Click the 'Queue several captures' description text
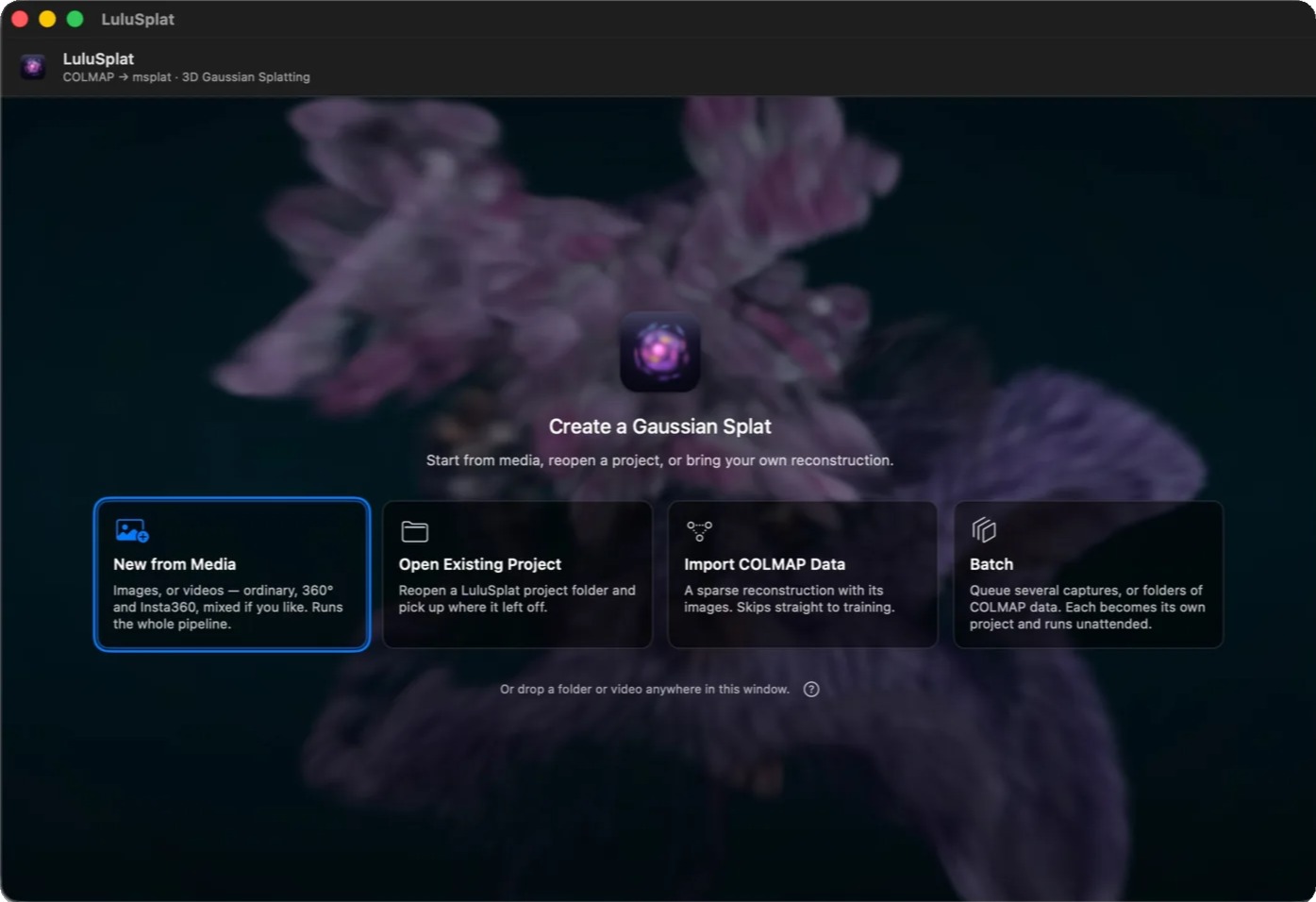Viewport: 1316px width, 902px height. pyautogui.click(x=1088, y=608)
